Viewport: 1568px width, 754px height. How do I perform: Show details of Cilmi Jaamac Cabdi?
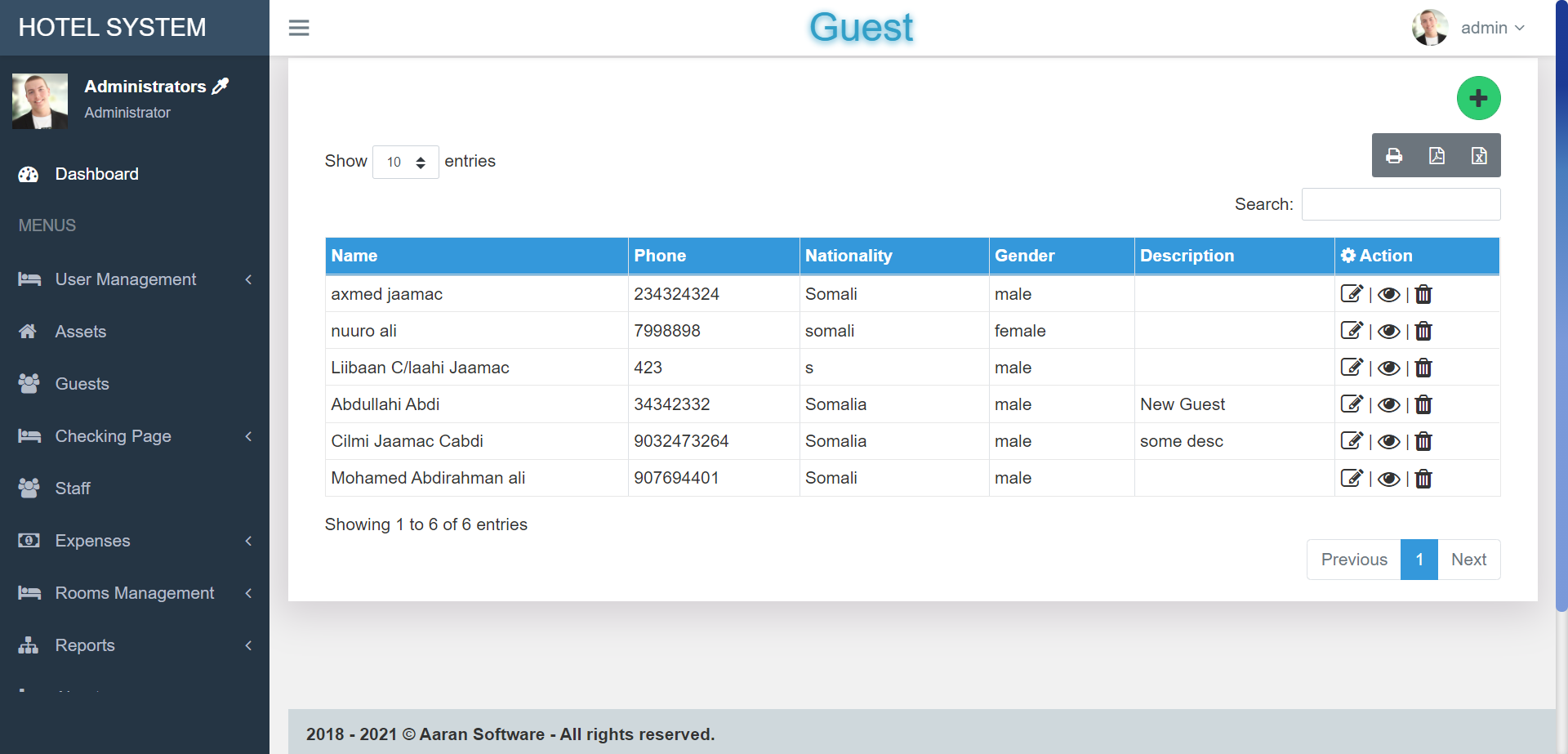click(x=1388, y=441)
